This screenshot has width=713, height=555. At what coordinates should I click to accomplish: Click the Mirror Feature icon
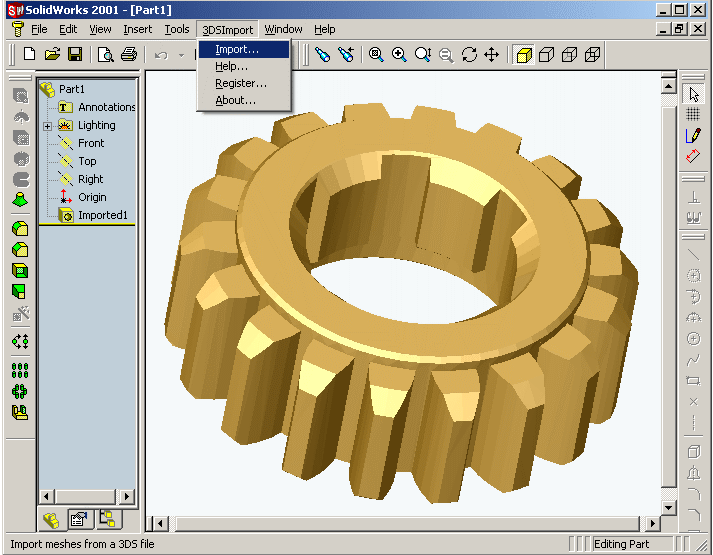20,412
